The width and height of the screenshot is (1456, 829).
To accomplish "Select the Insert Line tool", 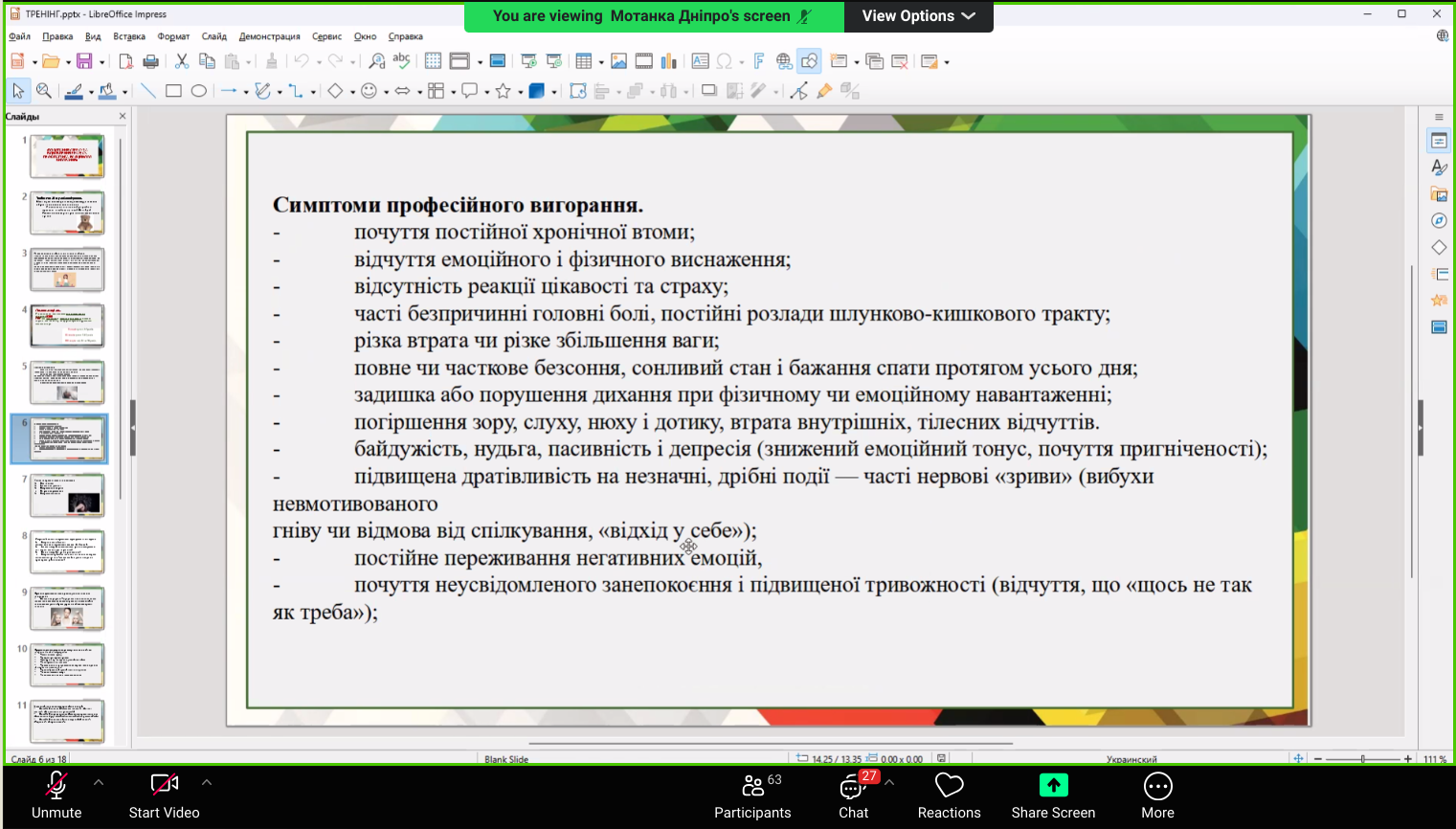I will (148, 91).
